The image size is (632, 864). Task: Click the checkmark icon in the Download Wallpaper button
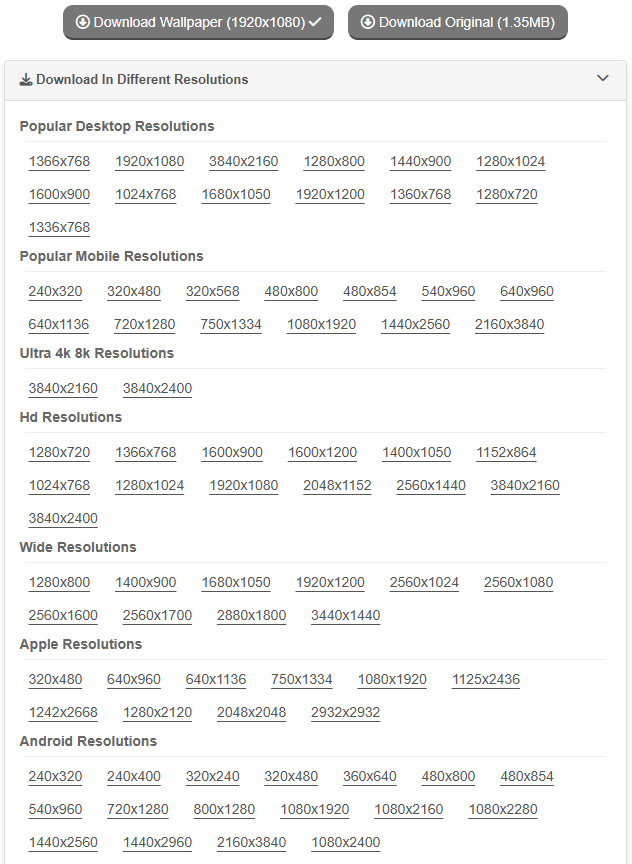pos(316,22)
